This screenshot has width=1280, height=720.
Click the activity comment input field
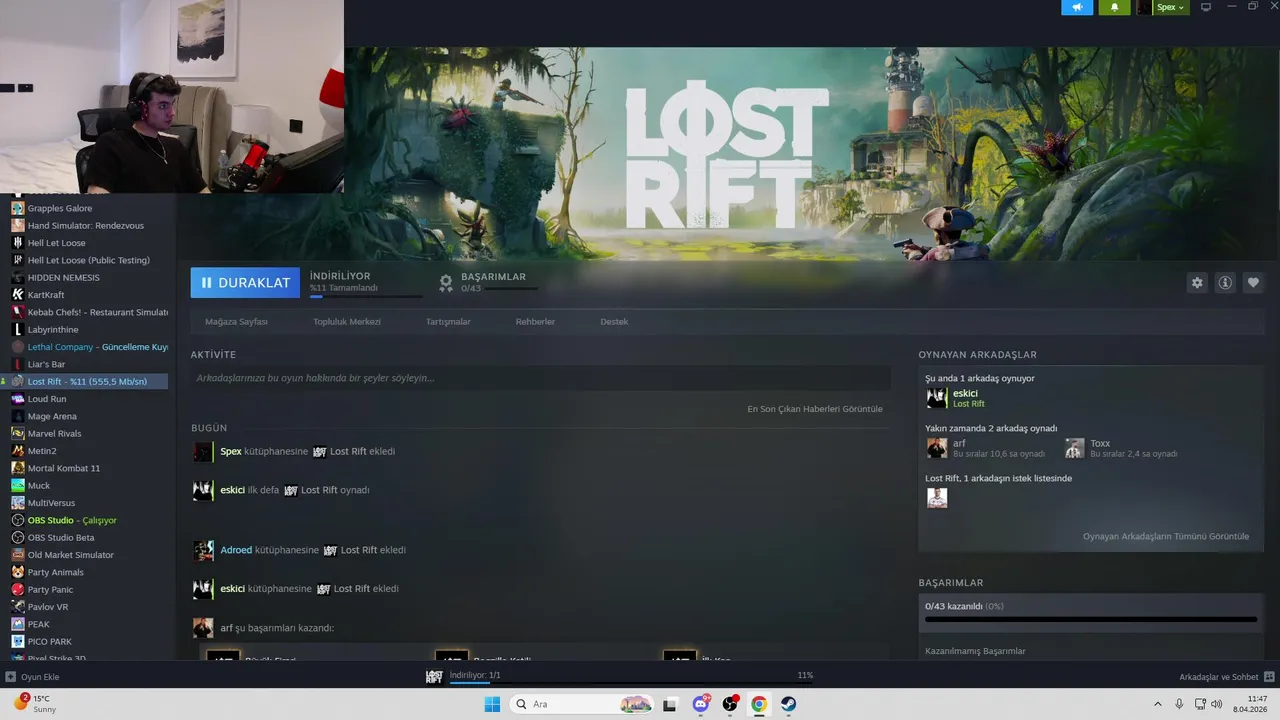(541, 378)
